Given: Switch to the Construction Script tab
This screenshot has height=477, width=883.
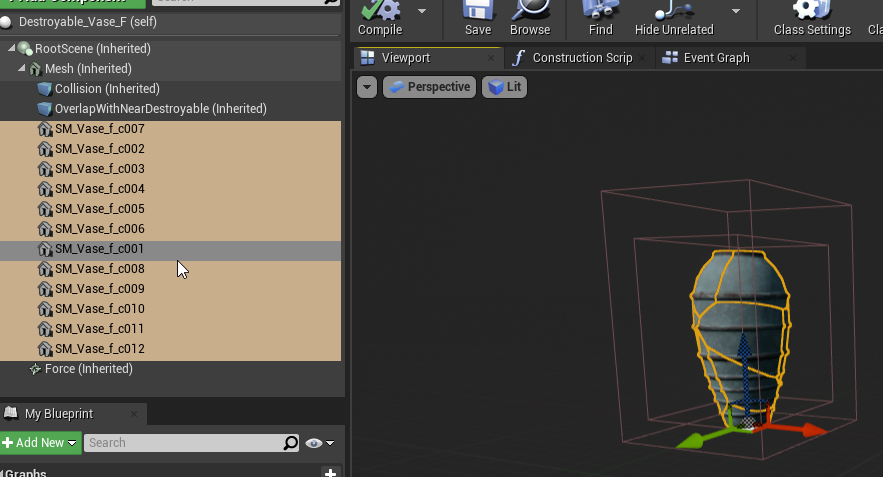Looking at the screenshot, I should coord(581,58).
